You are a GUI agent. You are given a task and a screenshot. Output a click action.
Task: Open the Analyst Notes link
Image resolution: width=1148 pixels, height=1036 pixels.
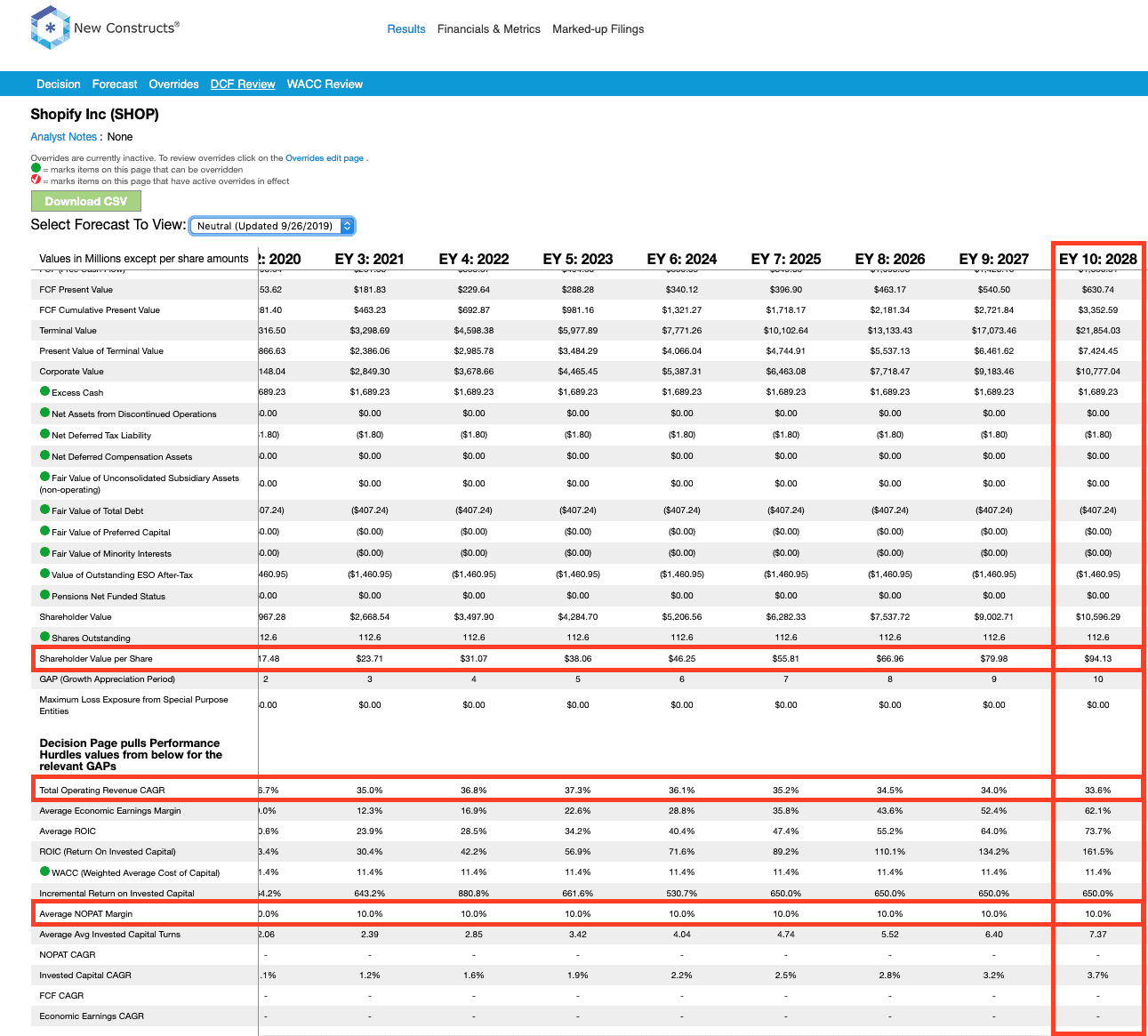coord(63,137)
